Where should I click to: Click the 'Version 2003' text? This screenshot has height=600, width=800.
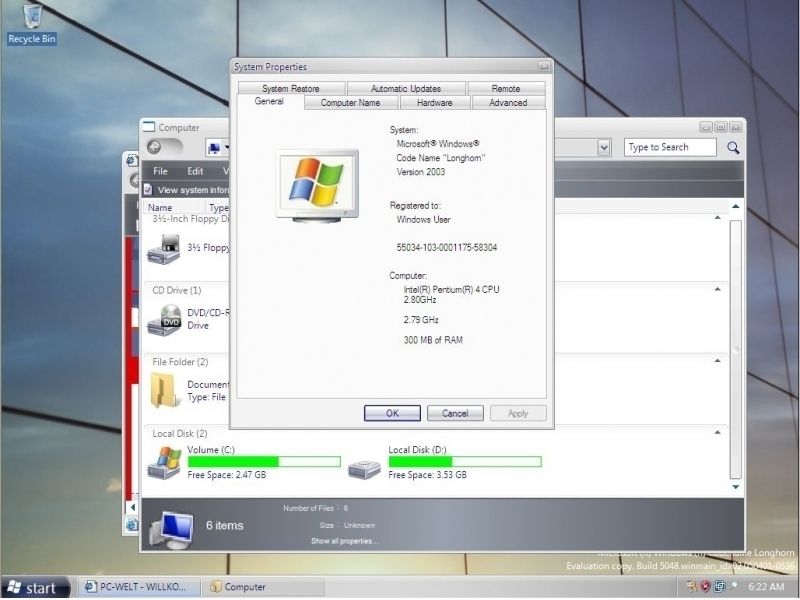pos(421,172)
